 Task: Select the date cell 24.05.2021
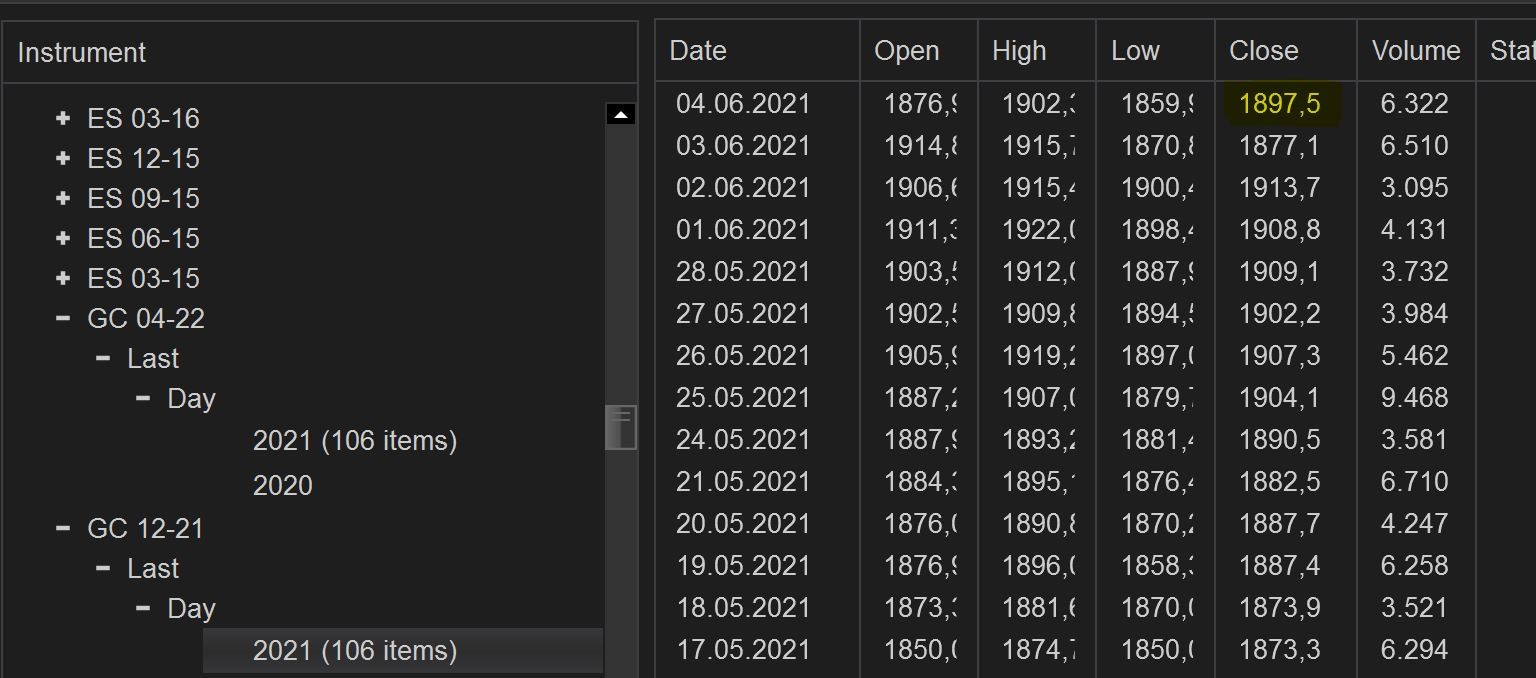click(743, 440)
